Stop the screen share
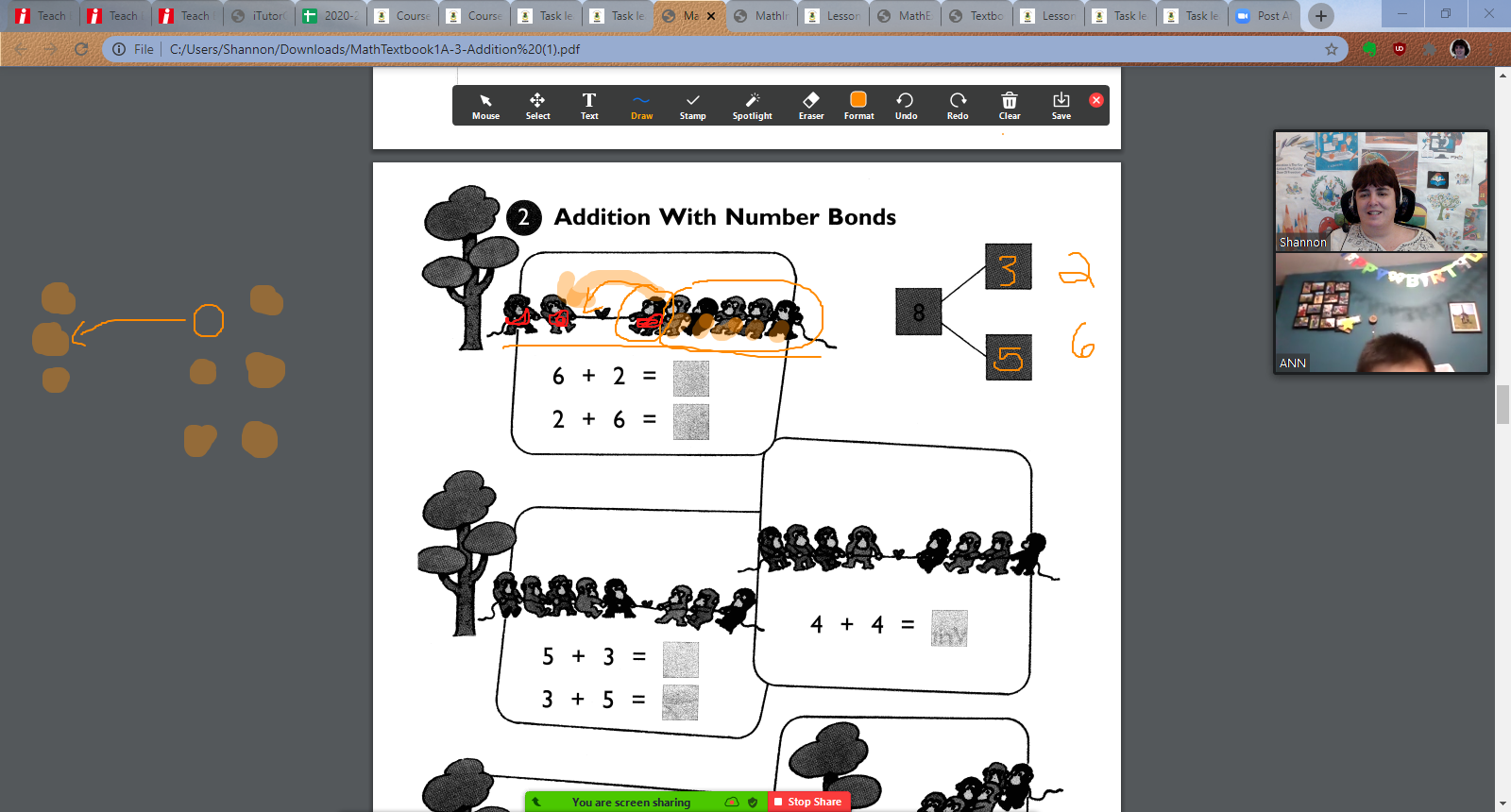 pos(808,802)
